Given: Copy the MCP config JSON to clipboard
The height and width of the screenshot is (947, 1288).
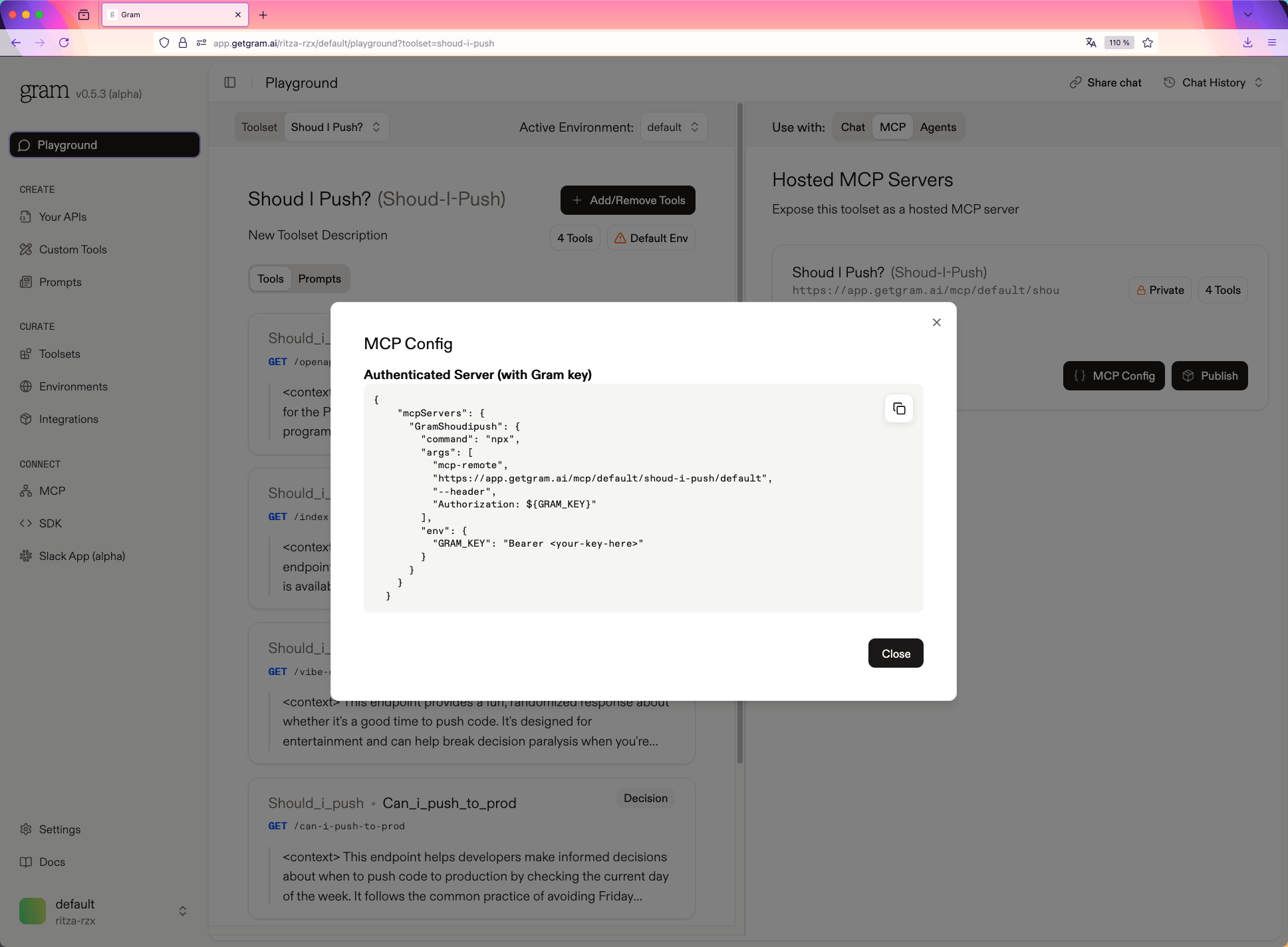Looking at the screenshot, I should 899,408.
